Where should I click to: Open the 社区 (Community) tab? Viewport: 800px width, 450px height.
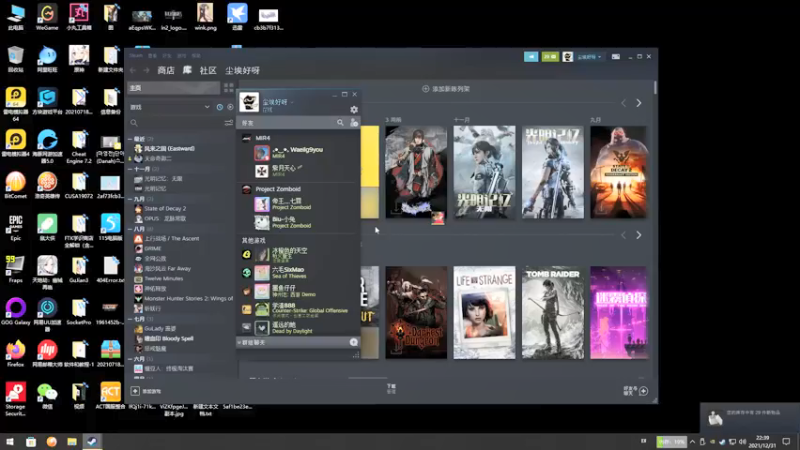click(x=208, y=70)
